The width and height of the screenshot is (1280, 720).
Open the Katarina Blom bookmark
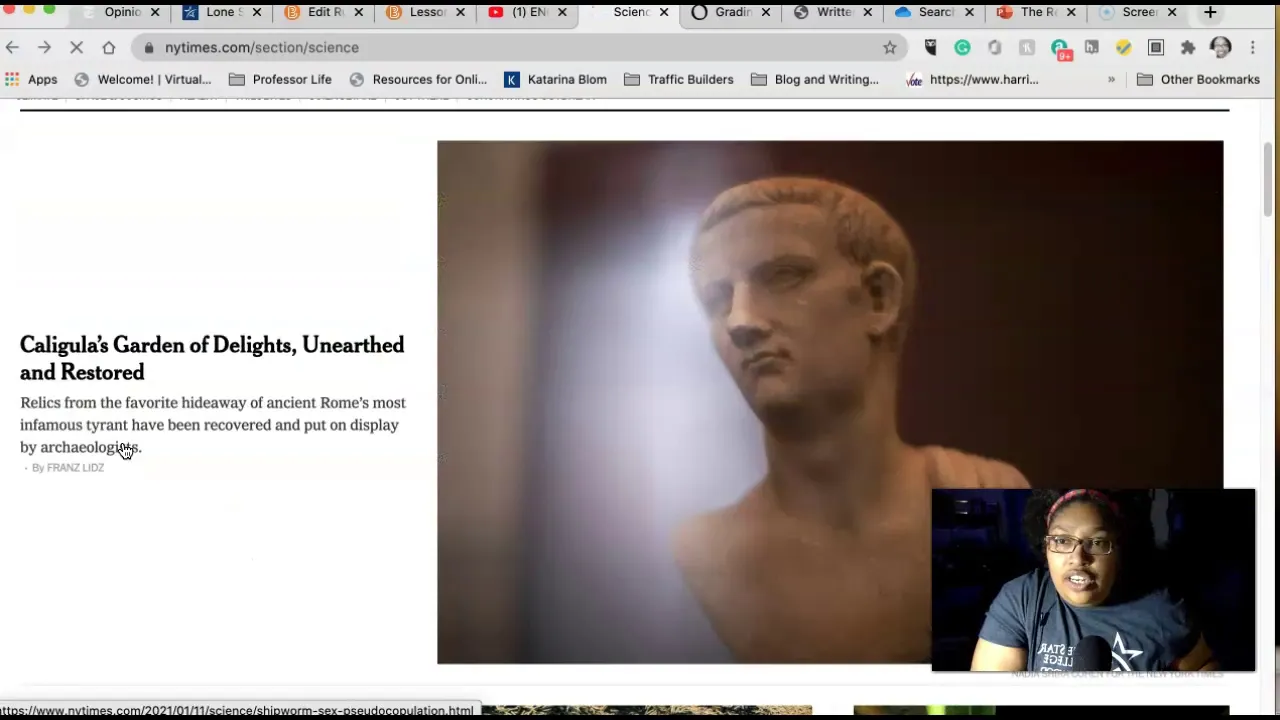click(556, 79)
